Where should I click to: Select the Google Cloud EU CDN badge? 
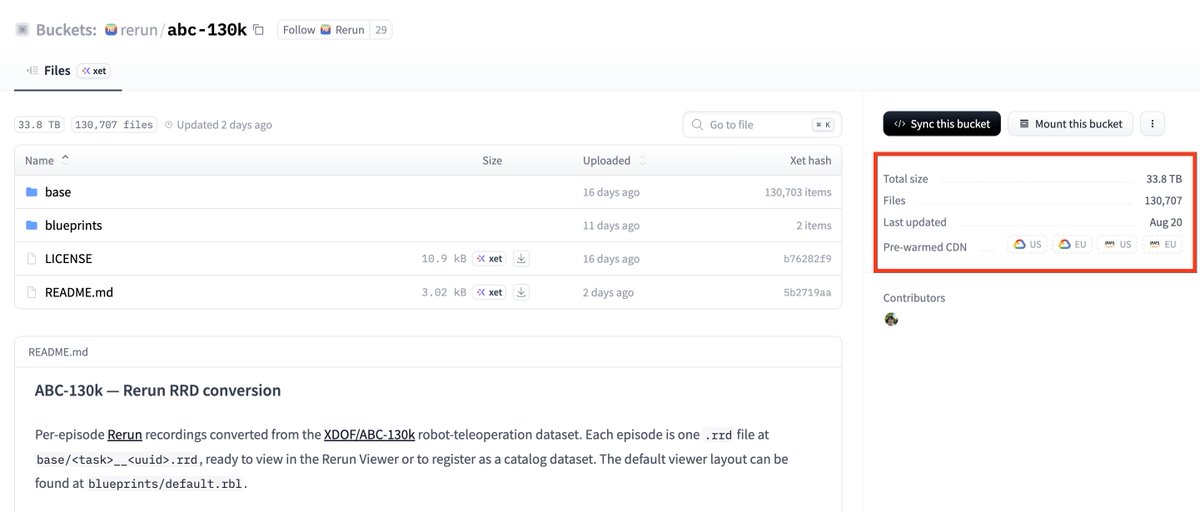(1072, 244)
